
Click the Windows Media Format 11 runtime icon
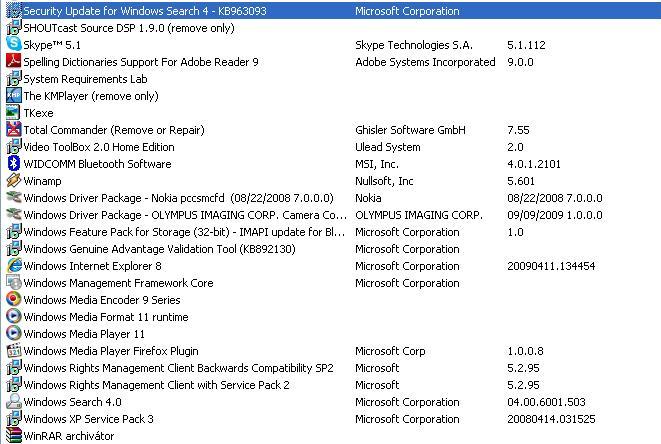[13, 316]
